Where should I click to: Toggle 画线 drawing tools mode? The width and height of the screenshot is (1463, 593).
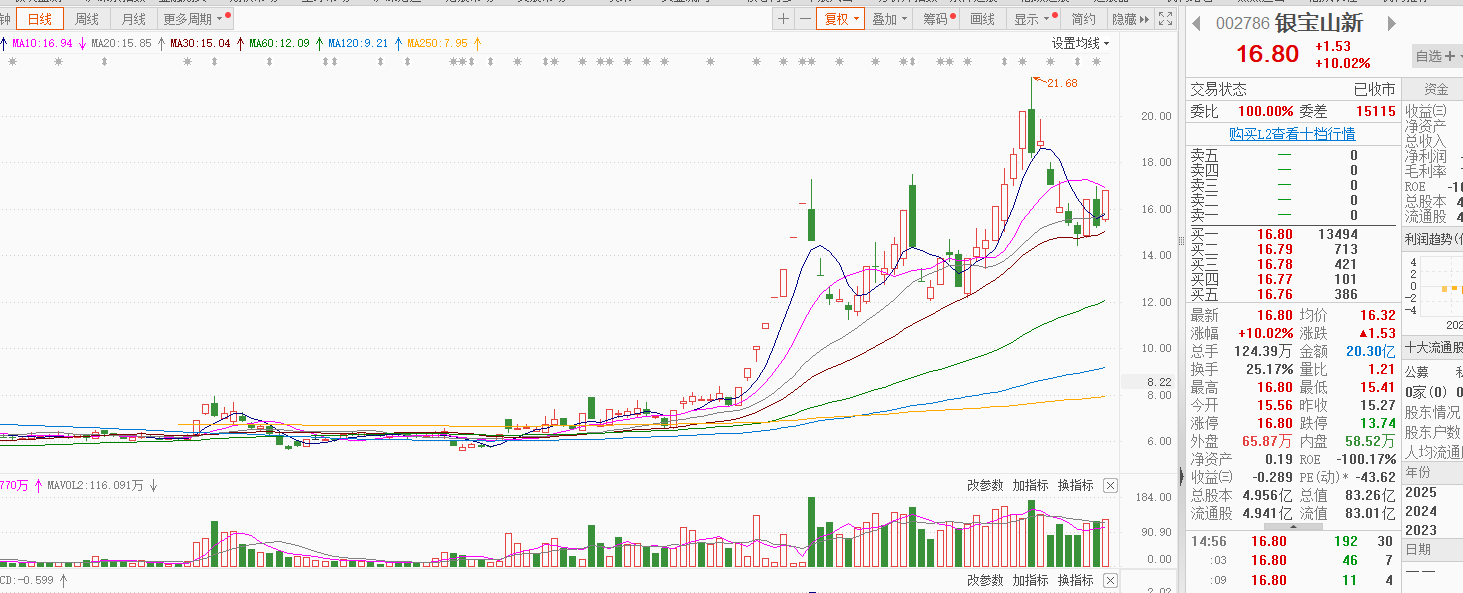[x=983, y=19]
